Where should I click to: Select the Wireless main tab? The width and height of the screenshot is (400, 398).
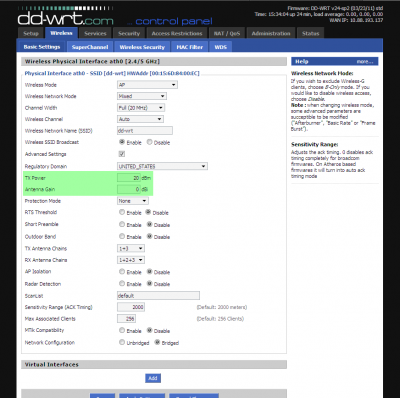pos(61,33)
